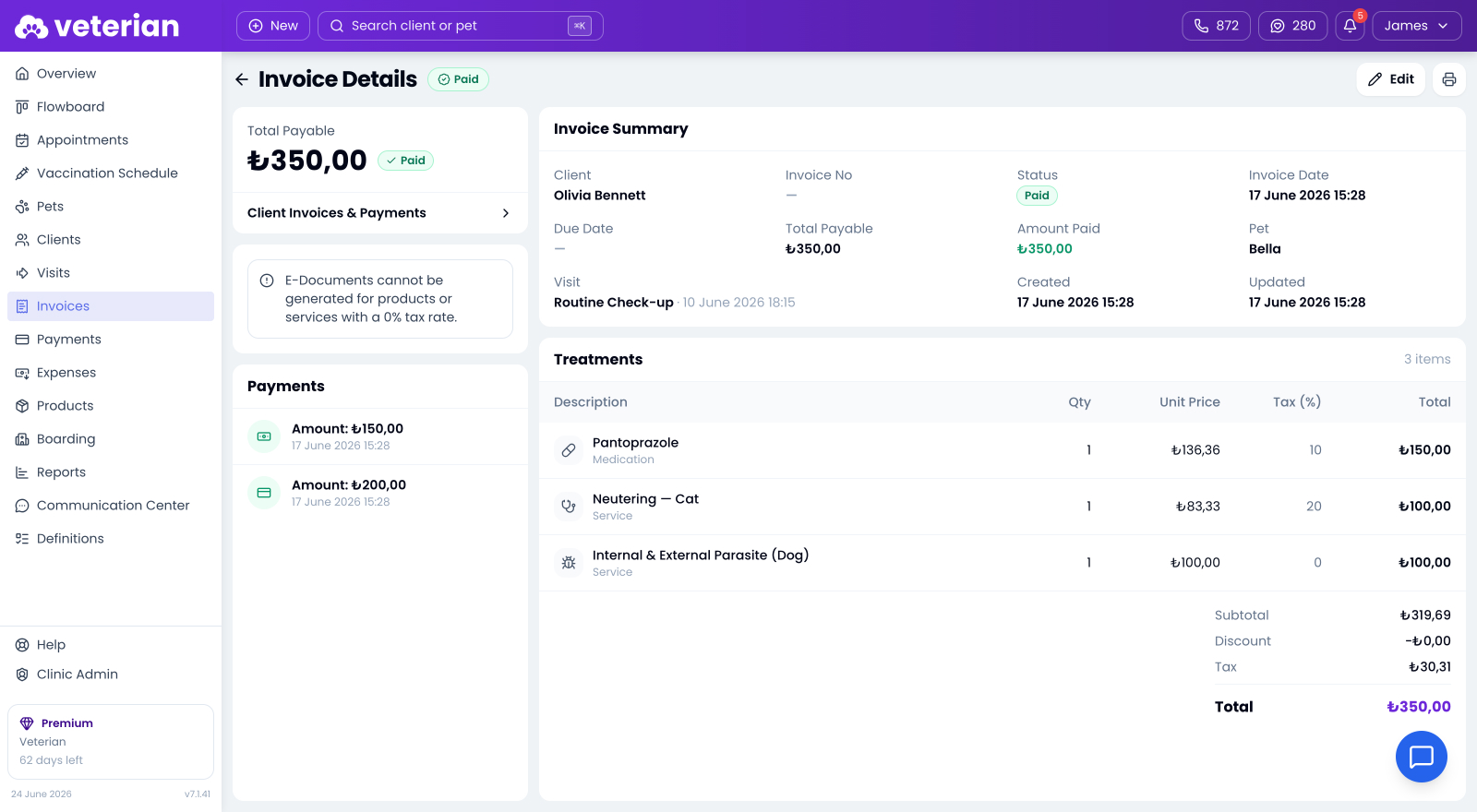Click the Communication Center chat icon
Viewport: 1477px width, 812px height.
[22, 506]
